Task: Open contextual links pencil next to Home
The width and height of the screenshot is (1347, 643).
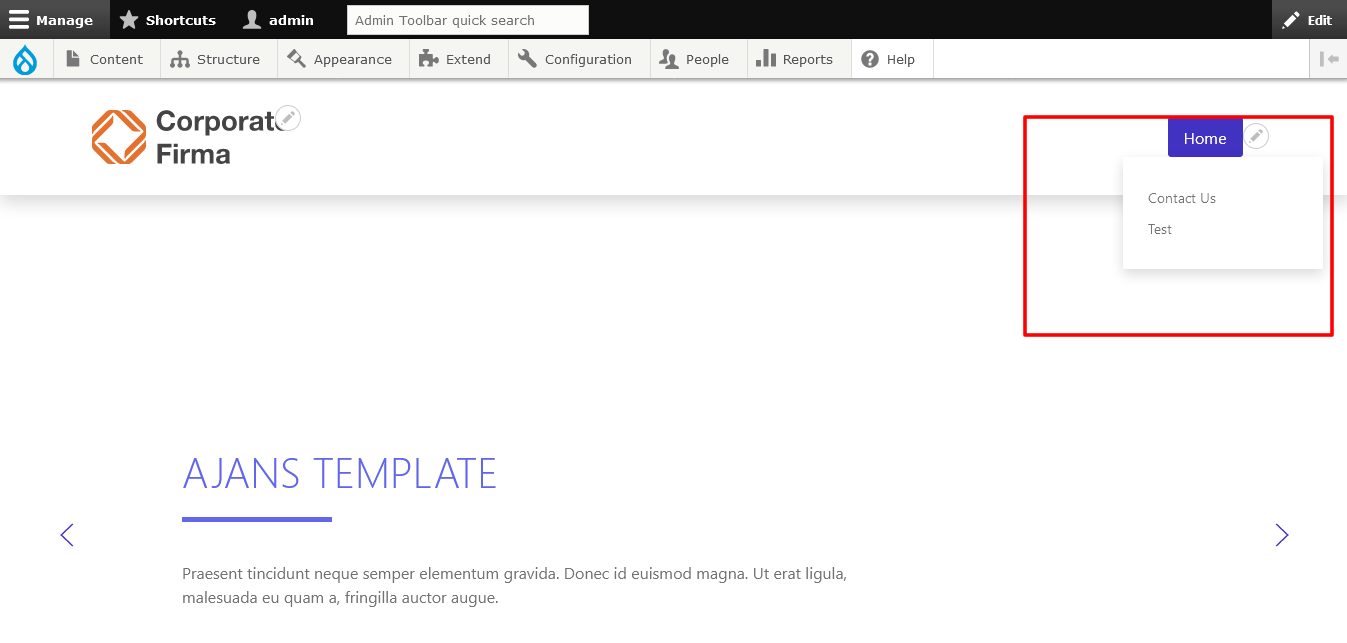Action: (1256, 135)
